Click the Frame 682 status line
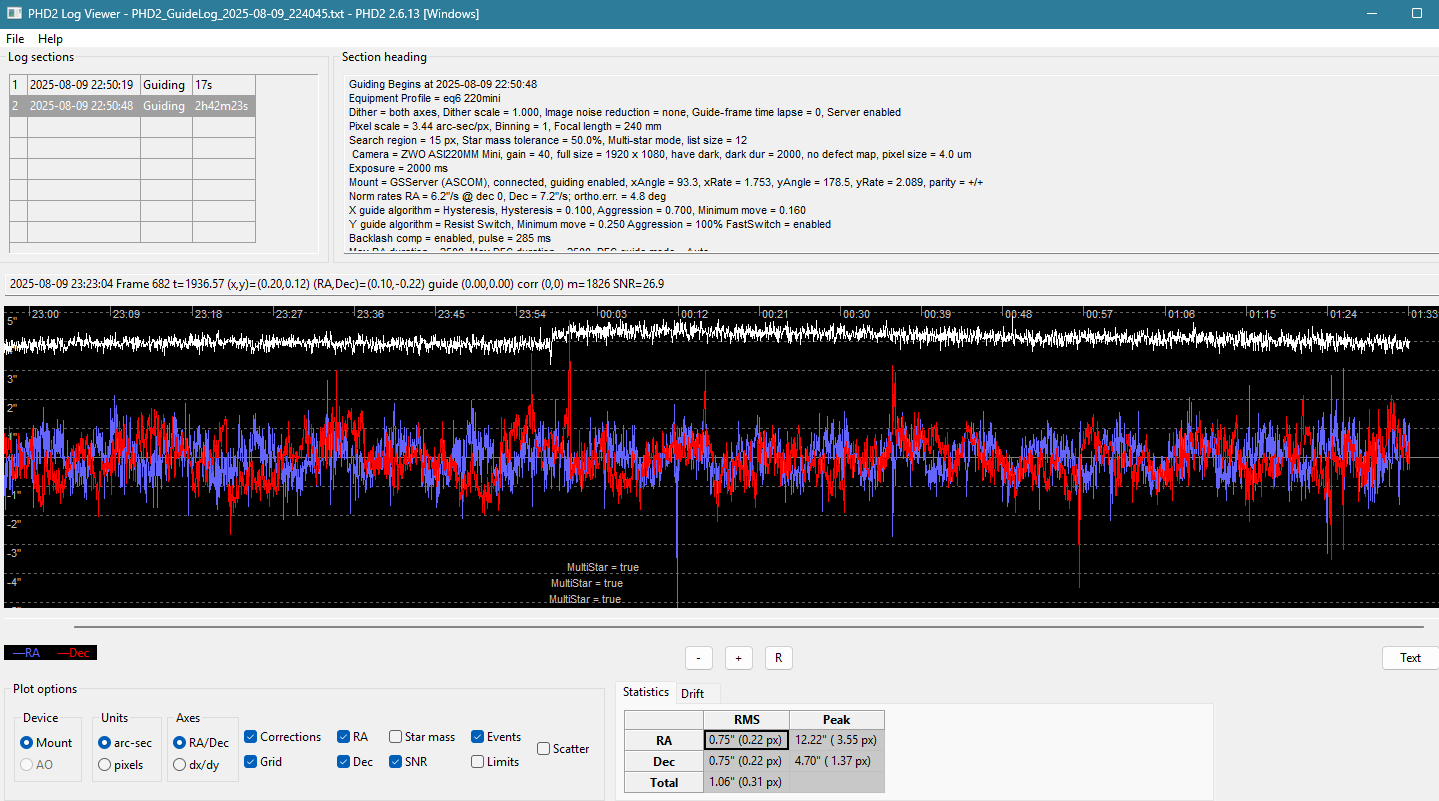1439x801 pixels. 337,284
